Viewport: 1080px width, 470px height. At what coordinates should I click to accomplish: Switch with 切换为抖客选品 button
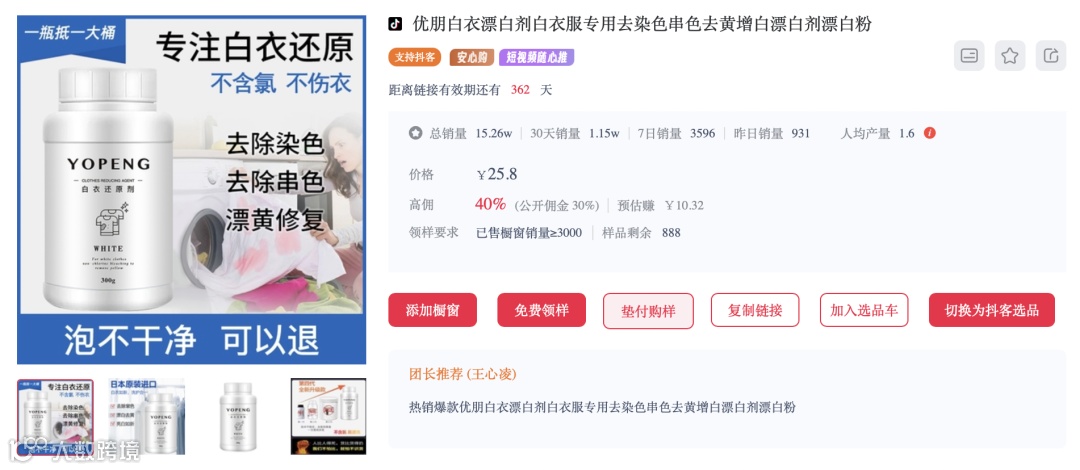coord(992,310)
